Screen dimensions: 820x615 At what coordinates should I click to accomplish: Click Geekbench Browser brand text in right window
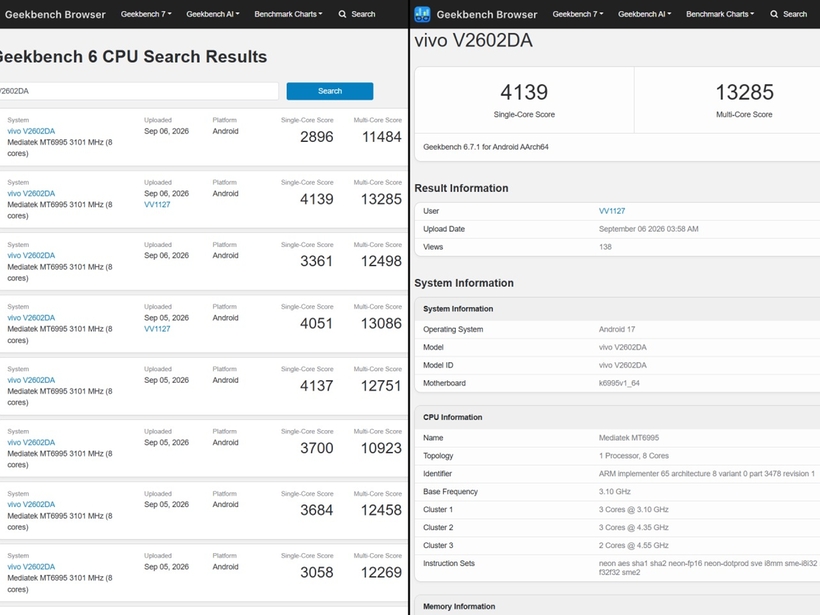(487, 15)
